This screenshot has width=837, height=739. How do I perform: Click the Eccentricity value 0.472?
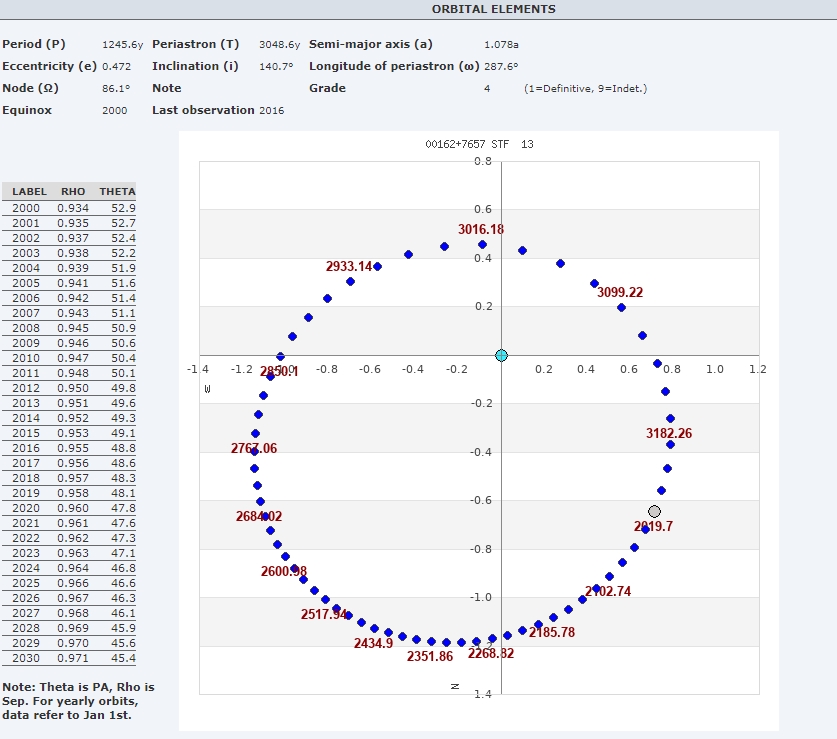117,66
